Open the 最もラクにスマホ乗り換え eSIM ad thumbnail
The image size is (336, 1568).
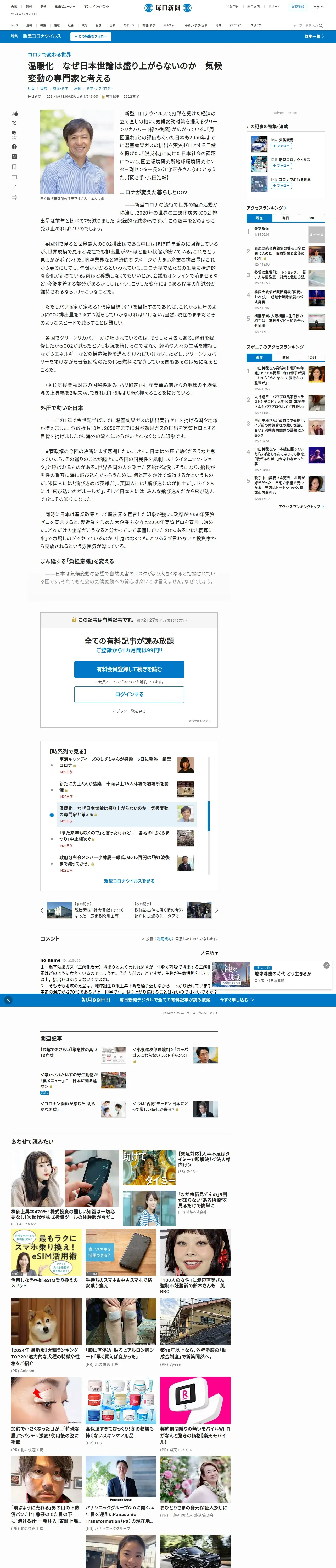(46, 1252)
